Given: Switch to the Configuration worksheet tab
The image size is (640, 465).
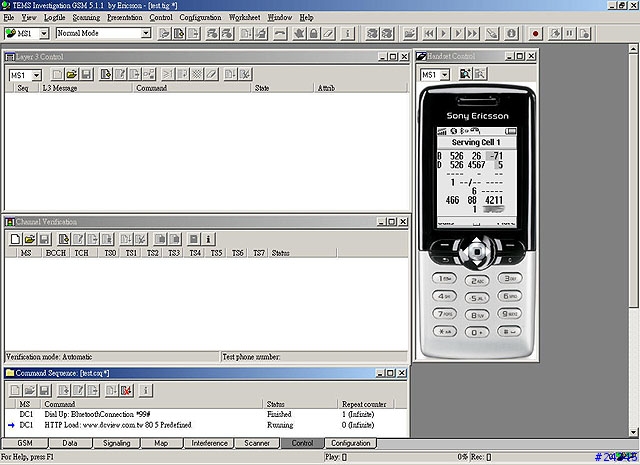Looking at the screenshot, I should pos(351,443).
